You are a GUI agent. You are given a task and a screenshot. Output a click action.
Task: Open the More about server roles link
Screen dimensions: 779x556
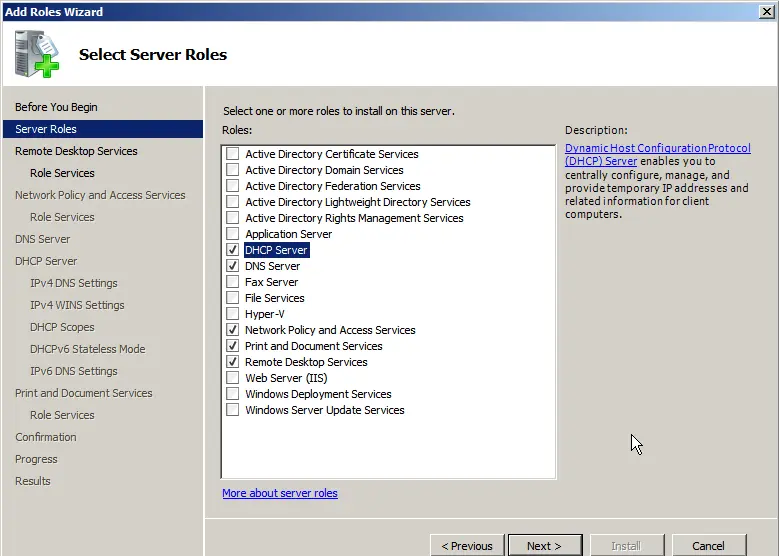(279, 493)
